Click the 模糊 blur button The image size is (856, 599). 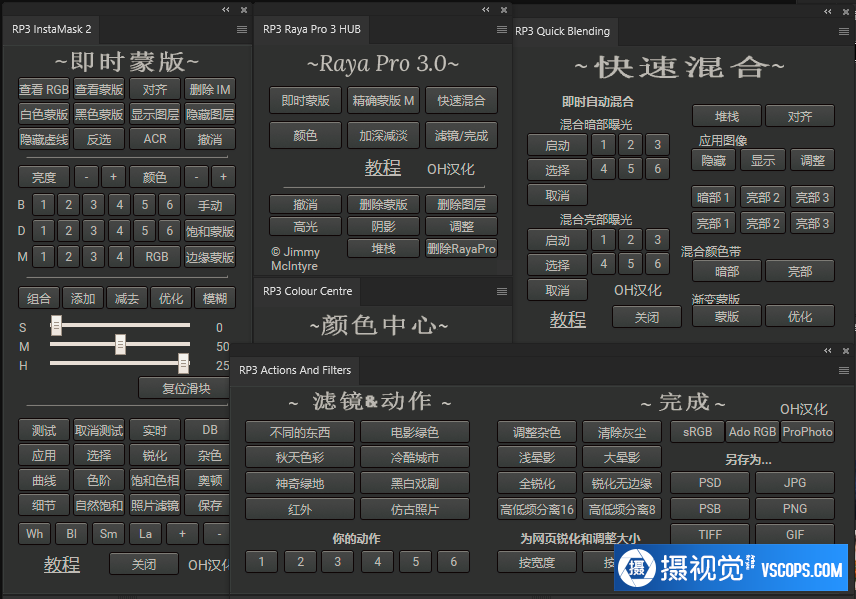click(215, 298)
